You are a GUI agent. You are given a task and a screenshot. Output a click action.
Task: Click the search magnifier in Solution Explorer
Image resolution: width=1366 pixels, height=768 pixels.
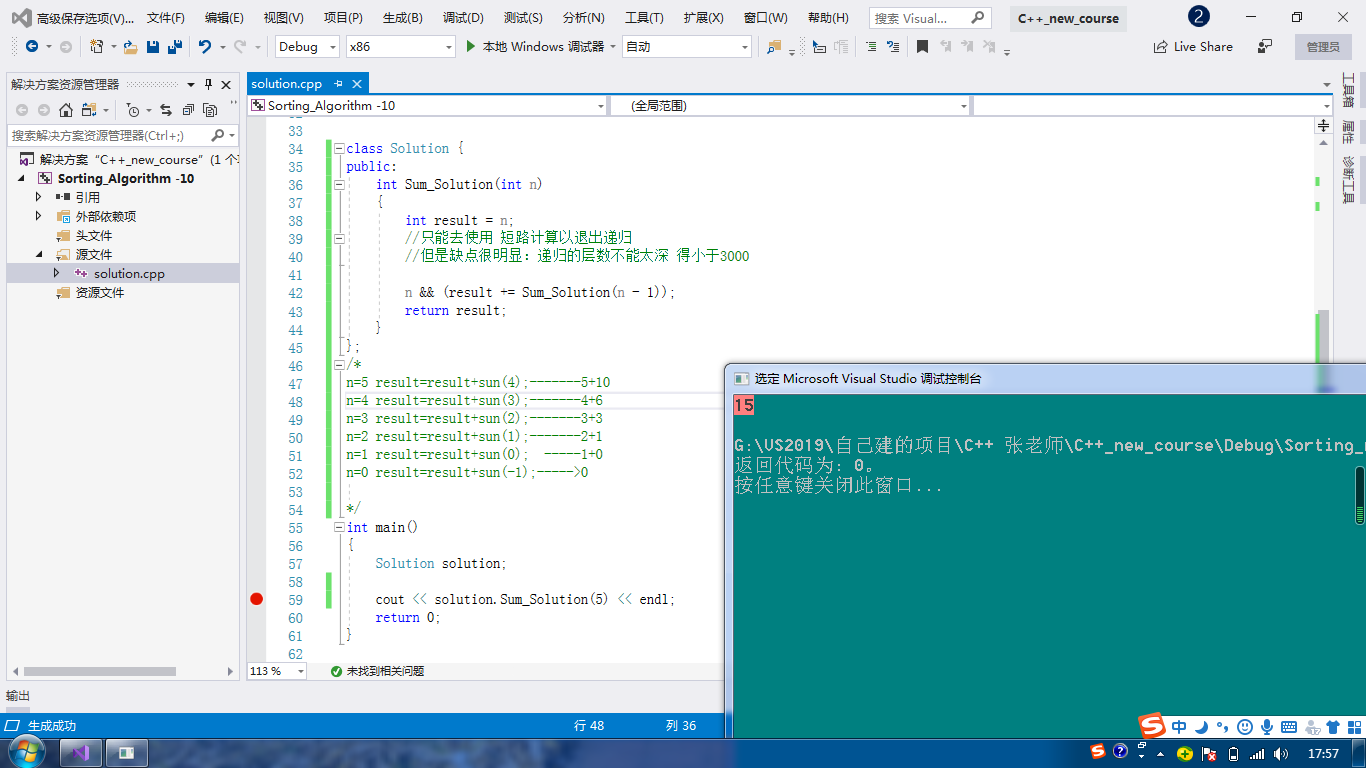coord(218,135)
